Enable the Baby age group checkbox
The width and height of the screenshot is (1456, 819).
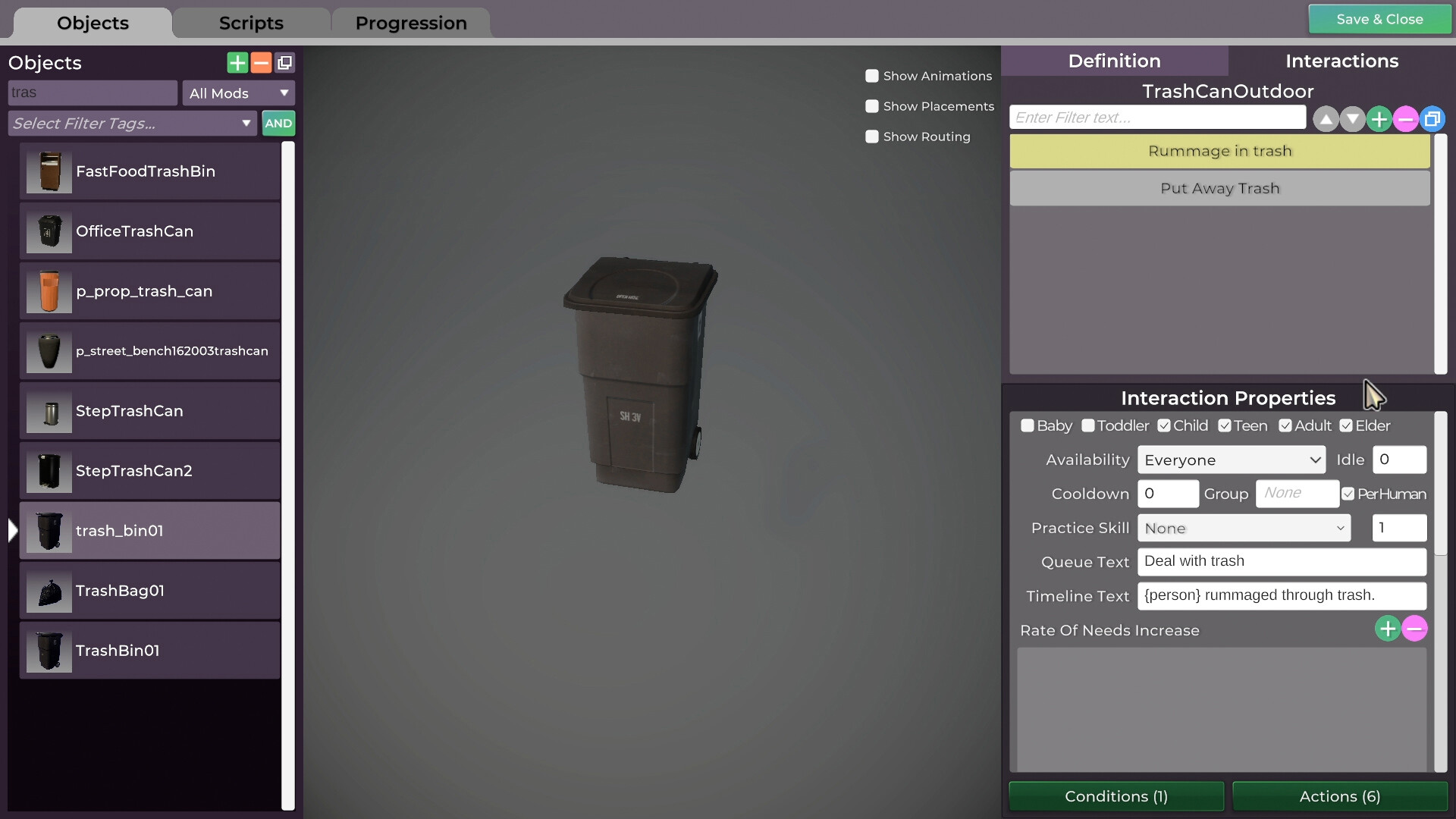pyautogui.click(x=1026, y=425)
